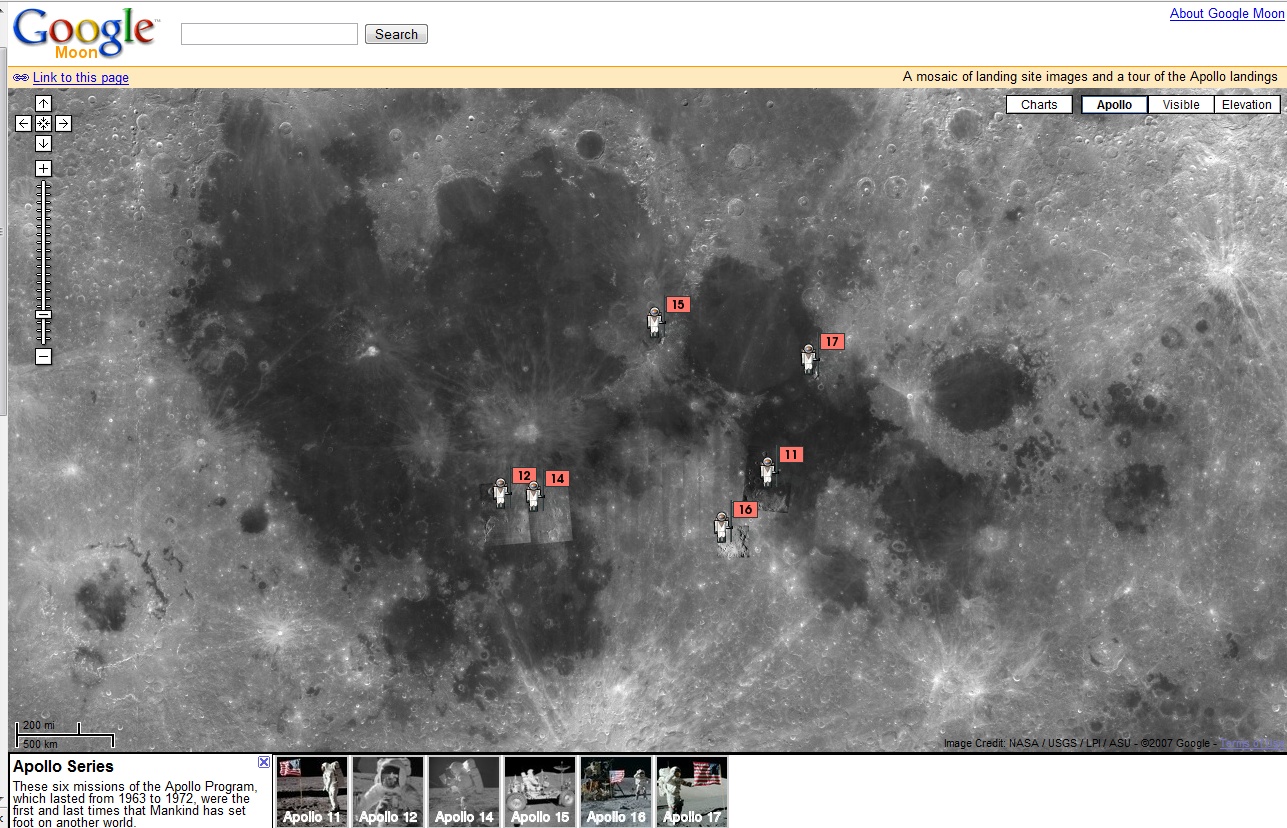Select the Apollo 17 astronaut marker
1287x828 pixels.
(808, 362)
